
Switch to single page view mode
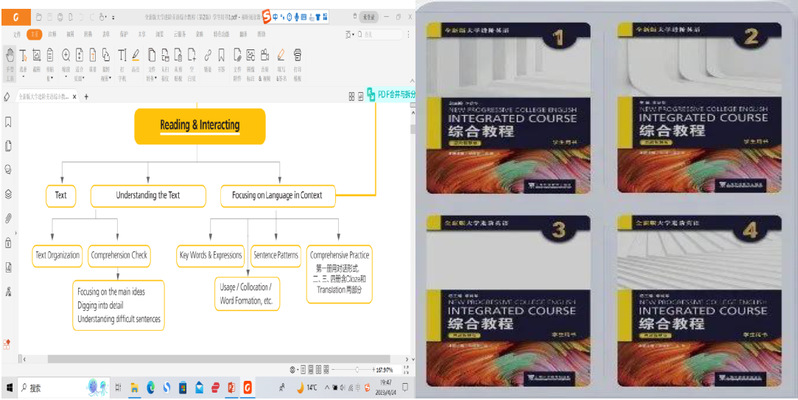(303, 369)
